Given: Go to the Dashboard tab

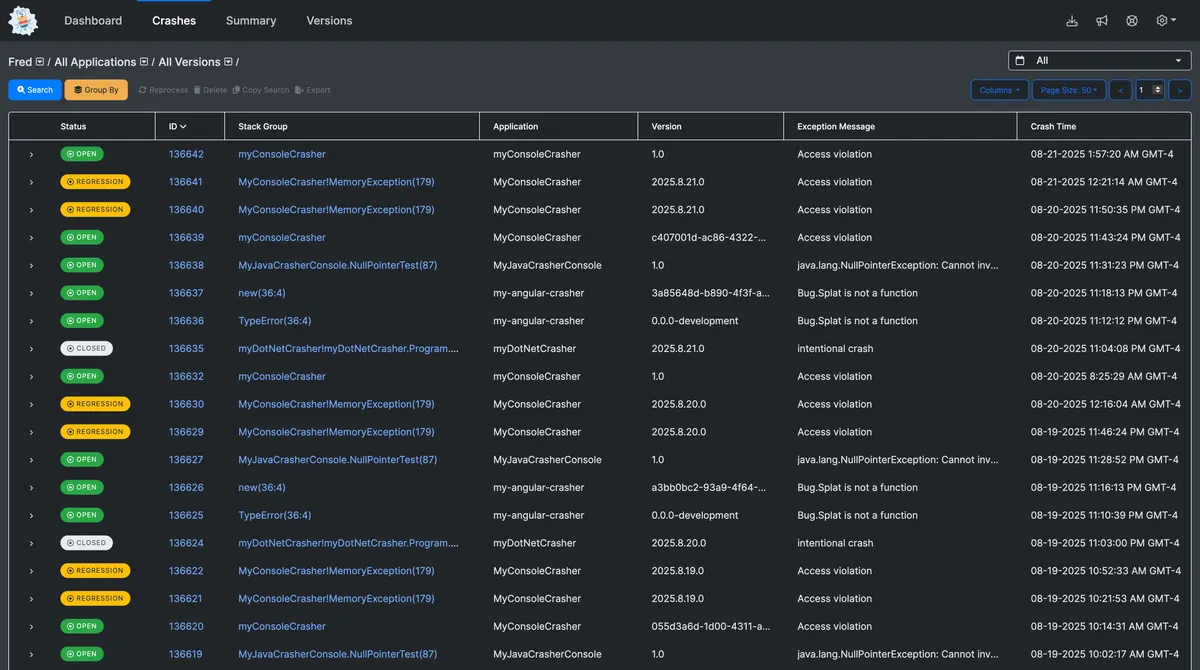Looking at the screenshot, I should (93, 21).
